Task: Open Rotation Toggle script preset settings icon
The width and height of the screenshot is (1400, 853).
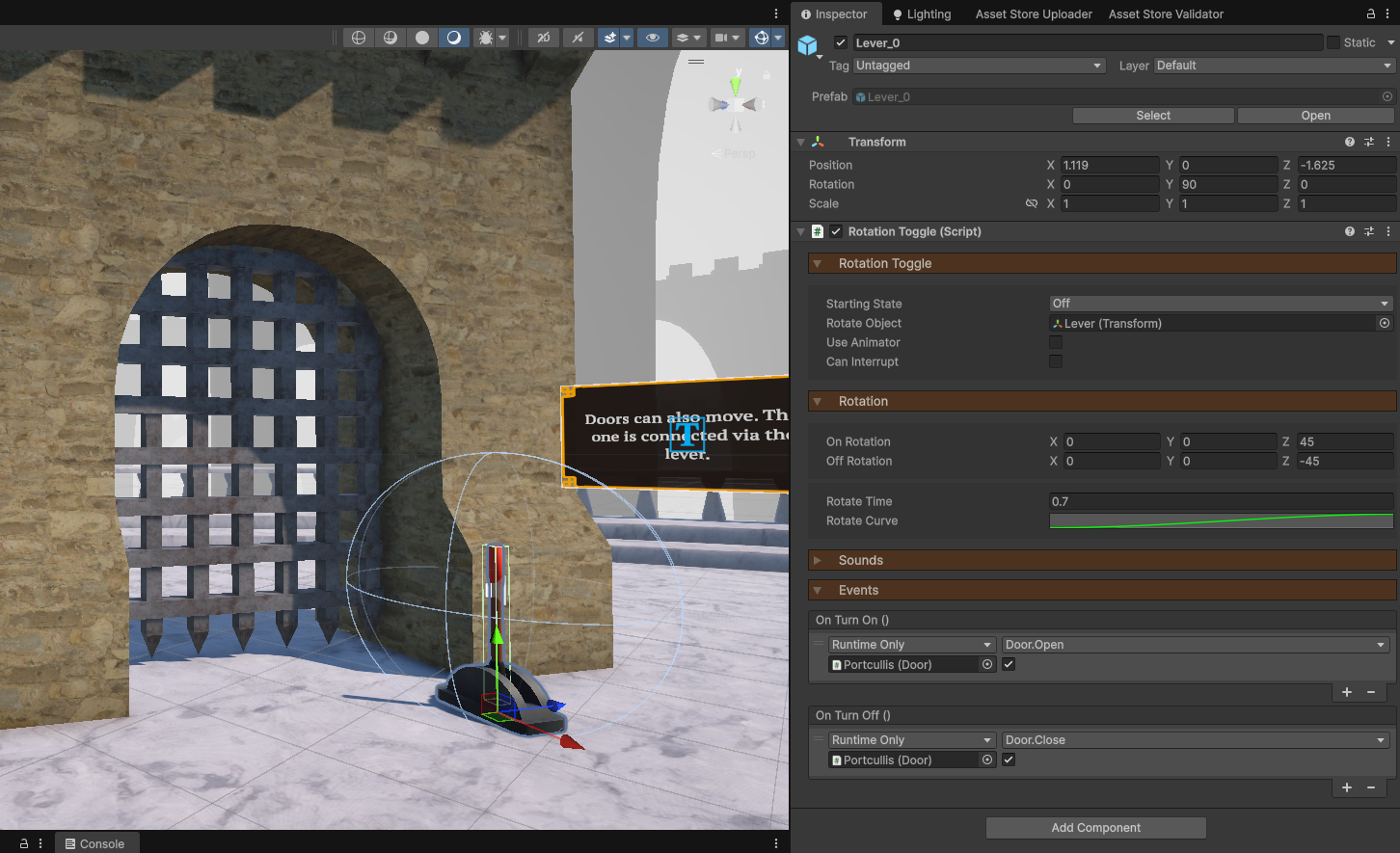Action: click(1369, 231)
